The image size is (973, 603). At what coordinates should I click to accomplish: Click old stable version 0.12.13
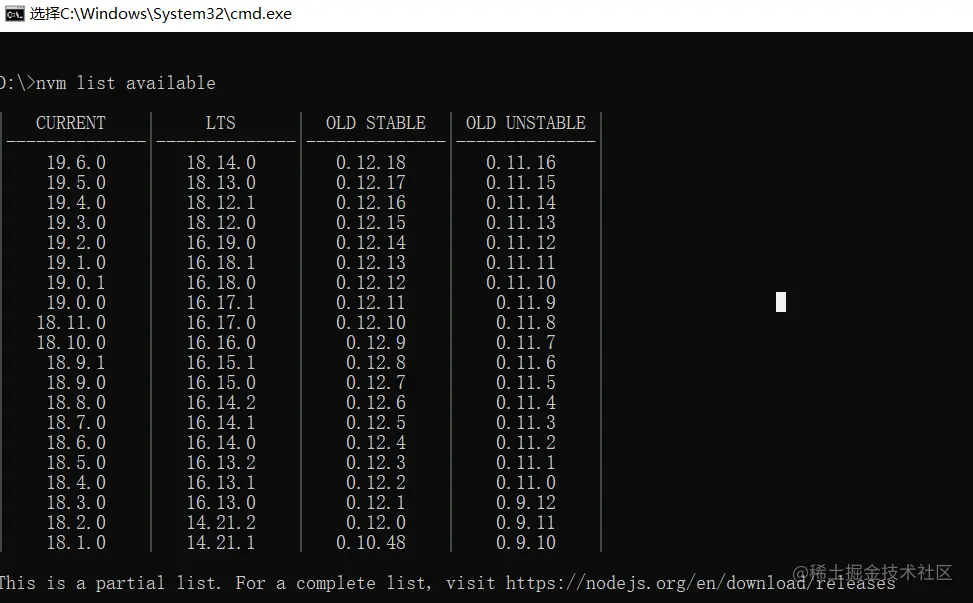[x=371, y=262]
